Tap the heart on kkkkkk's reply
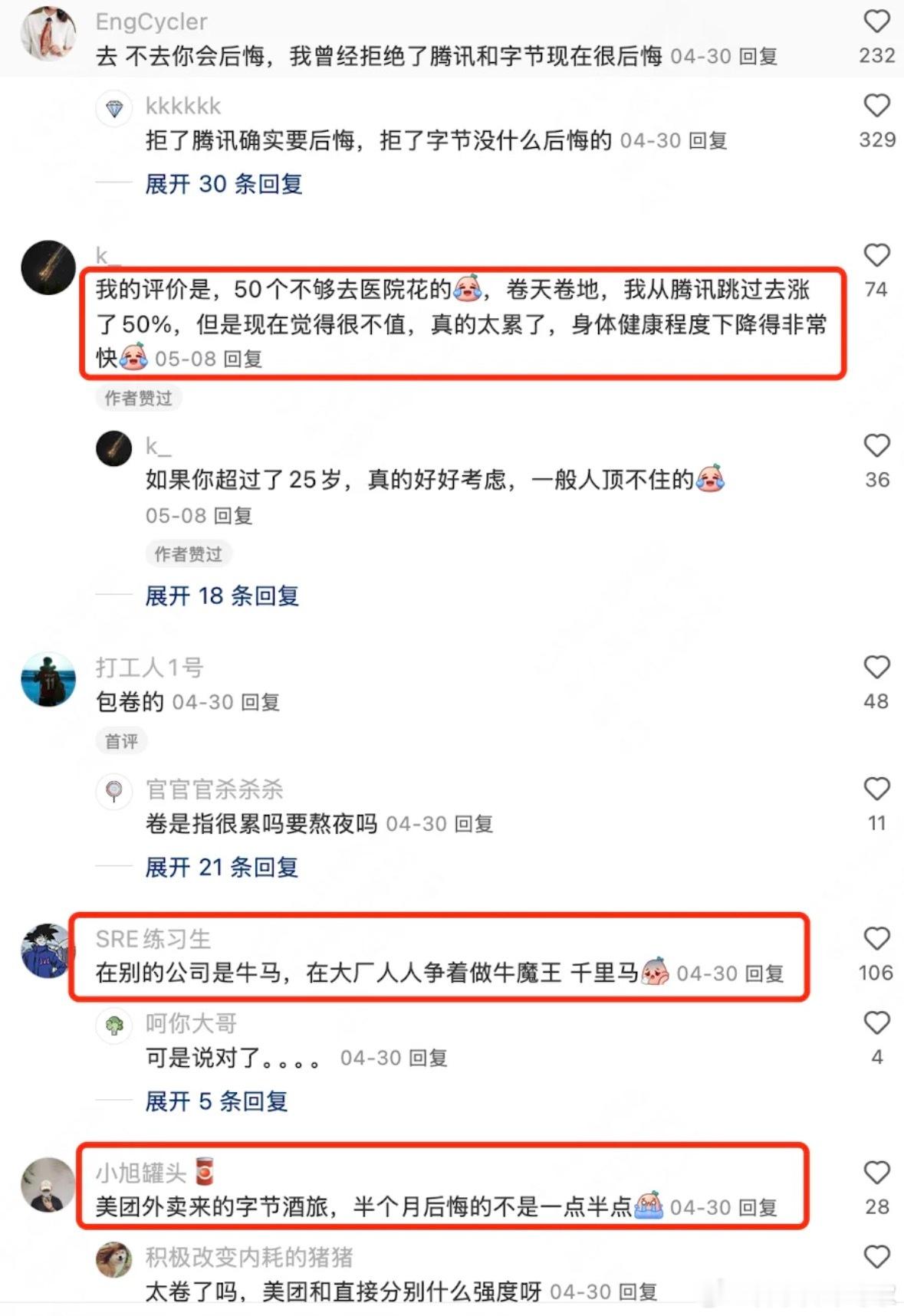Viewport: 904px width, 1316px height. tap(876, 106)
